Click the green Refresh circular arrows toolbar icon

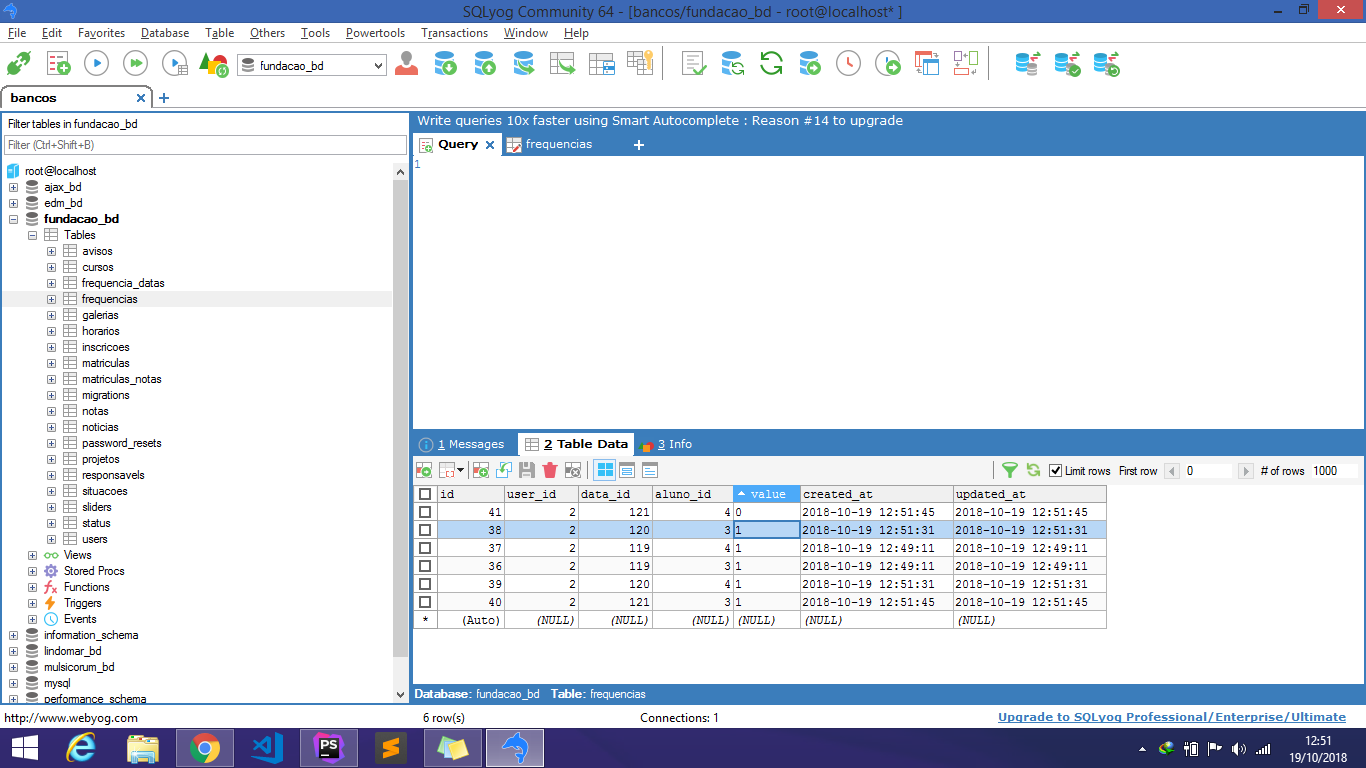point(771,64)
